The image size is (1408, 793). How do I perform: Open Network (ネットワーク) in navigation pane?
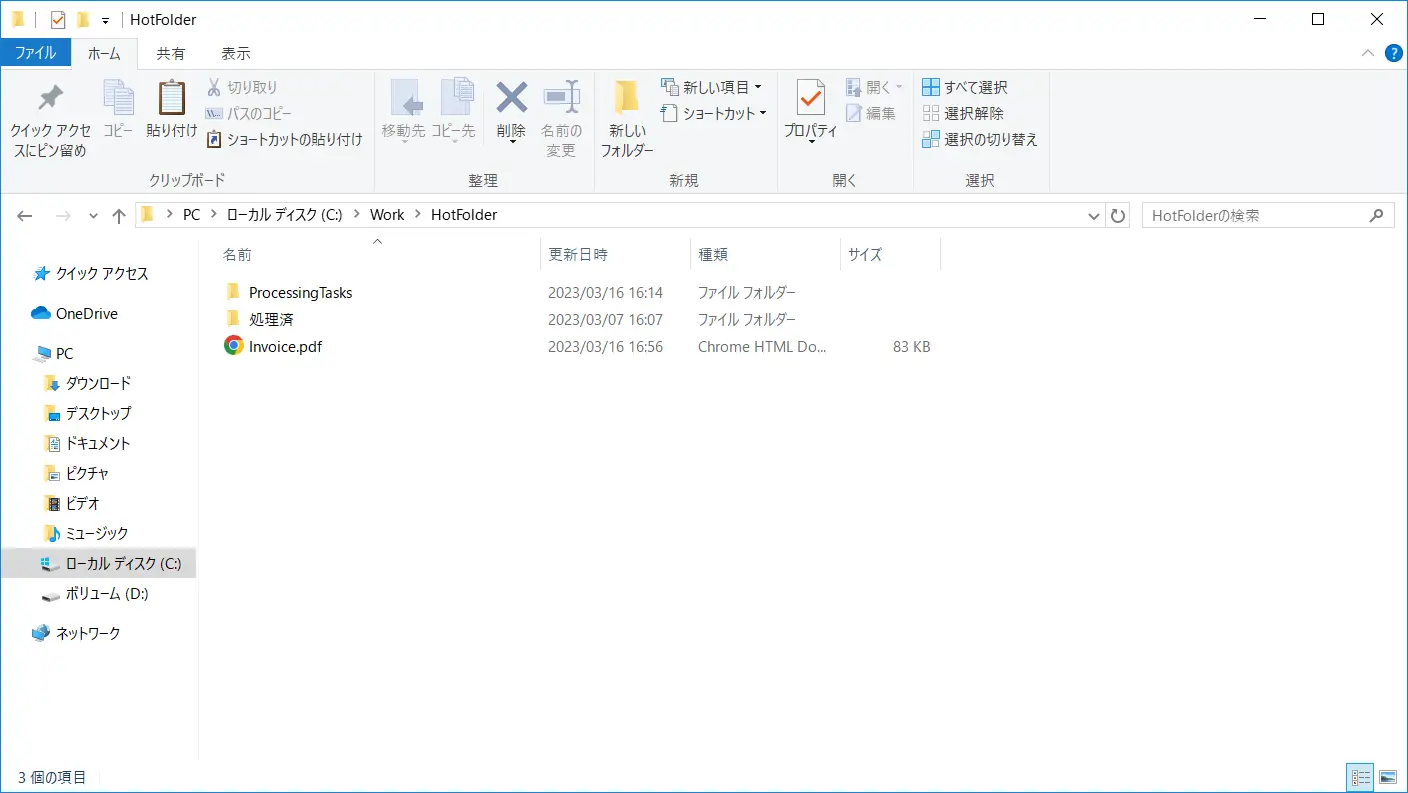(x=88, y=634)
